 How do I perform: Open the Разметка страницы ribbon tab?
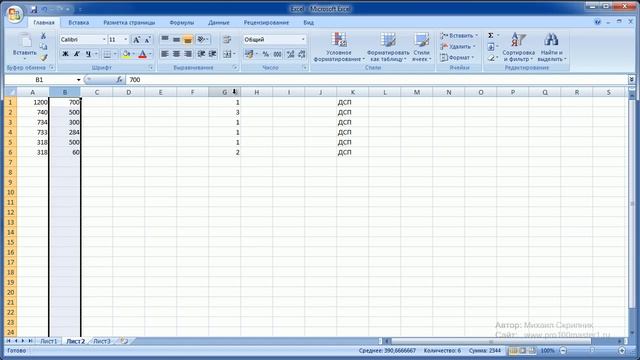pos(129,22)
